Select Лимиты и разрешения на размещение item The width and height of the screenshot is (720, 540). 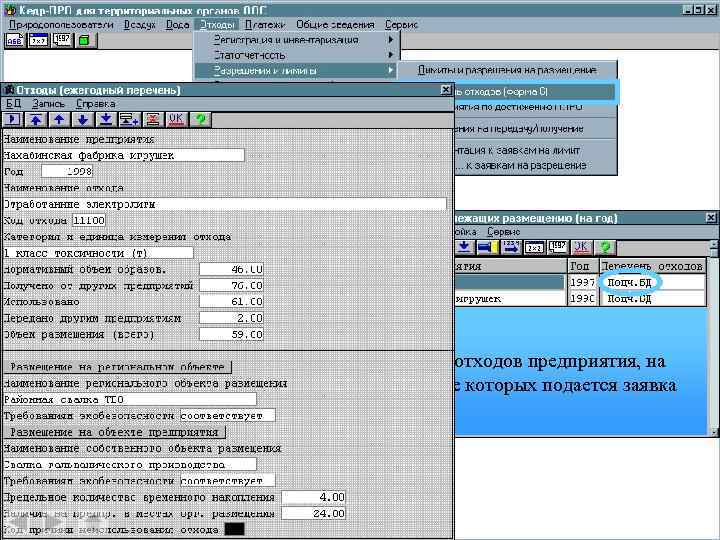[x=507, y=70]
